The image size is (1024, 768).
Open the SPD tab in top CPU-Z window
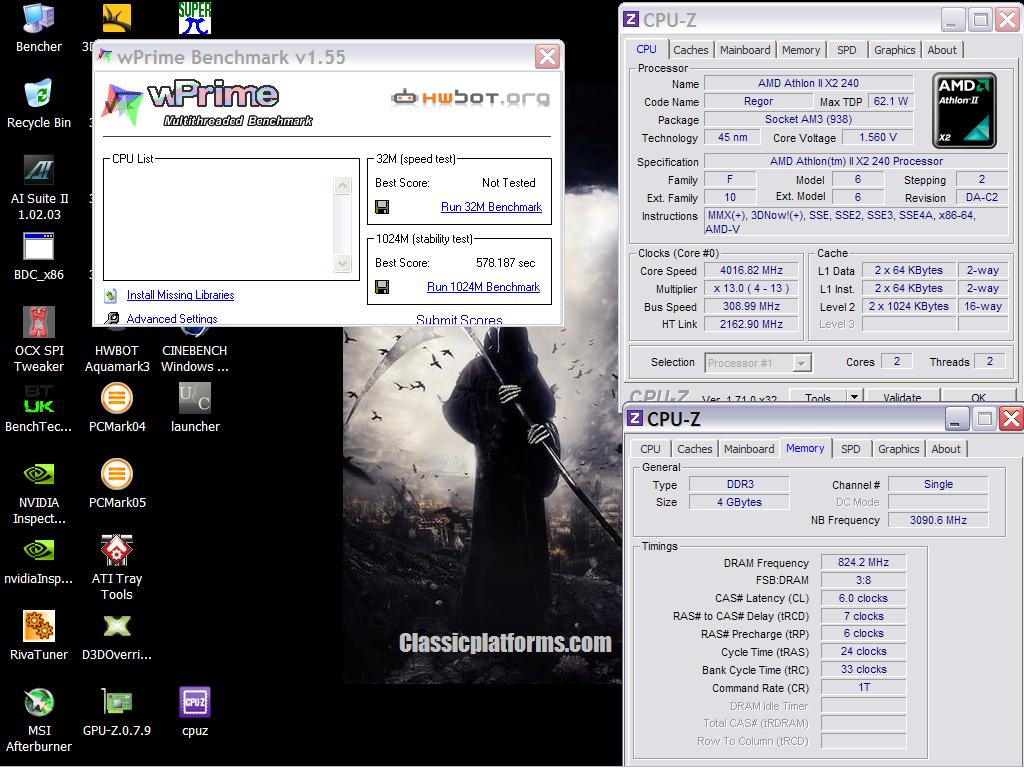coord(846,50)
